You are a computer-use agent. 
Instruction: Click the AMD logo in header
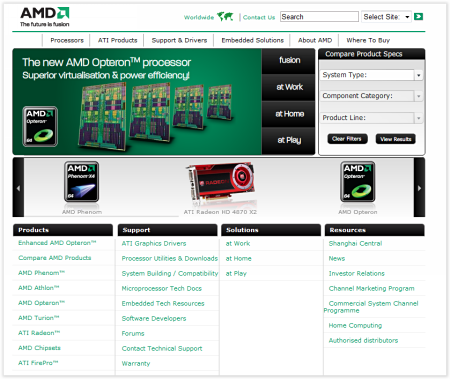45,17
